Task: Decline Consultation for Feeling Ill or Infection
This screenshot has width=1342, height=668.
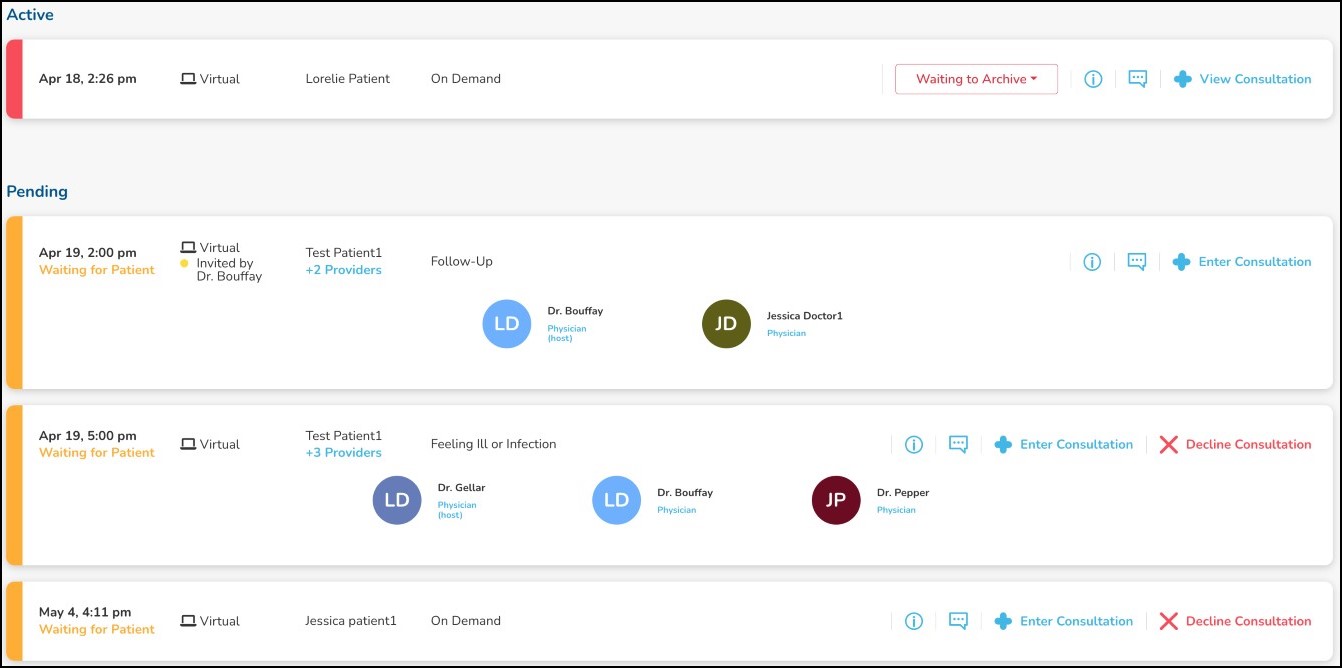Action: pyautogui.click(x=1235, y=445)
